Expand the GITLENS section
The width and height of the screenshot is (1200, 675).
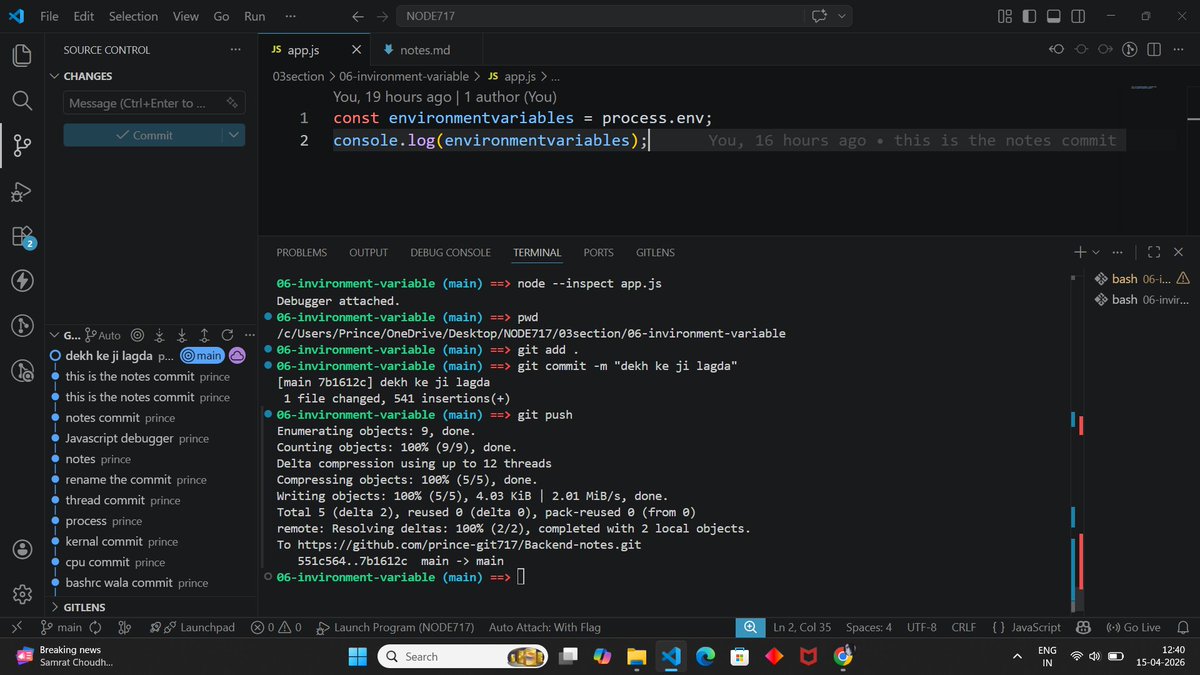(54, 607)
